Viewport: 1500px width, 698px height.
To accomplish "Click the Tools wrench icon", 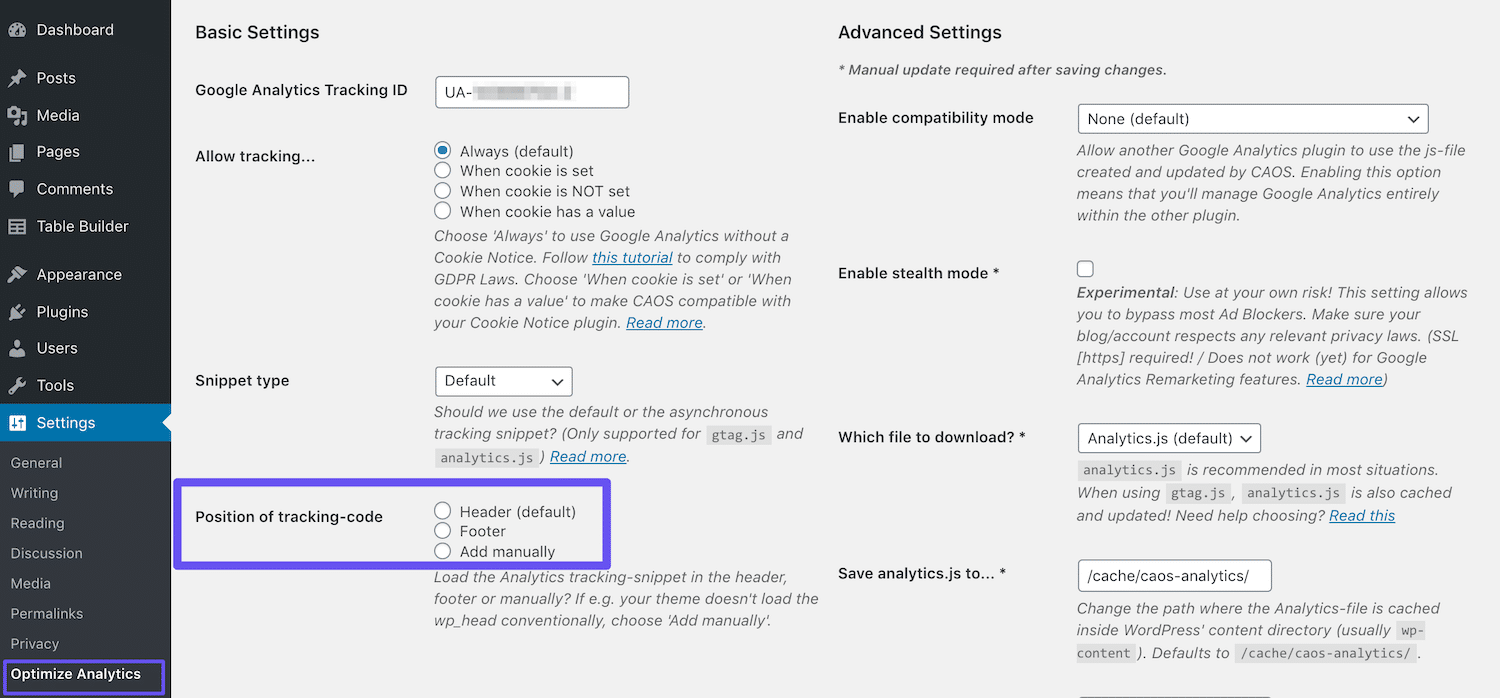I will 17,386.
